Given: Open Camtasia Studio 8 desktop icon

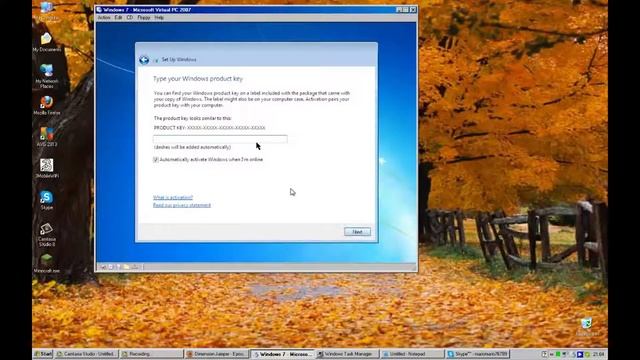Looking at the screenshot, I should [x=47, y=234].
